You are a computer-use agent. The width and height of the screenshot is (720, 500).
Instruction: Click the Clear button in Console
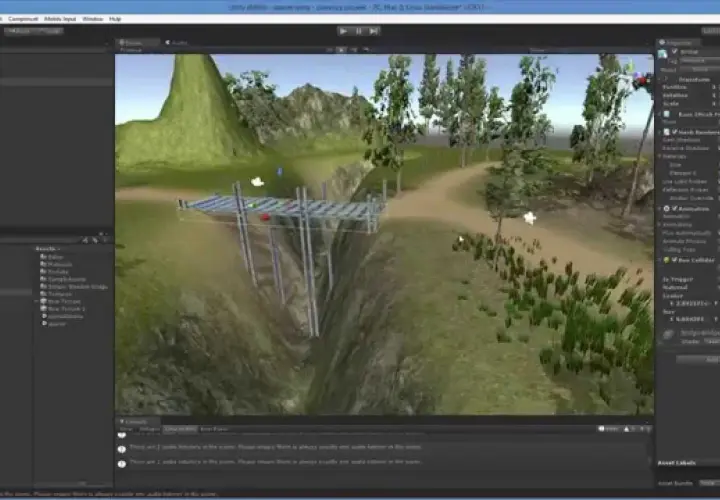click(125, 429)
